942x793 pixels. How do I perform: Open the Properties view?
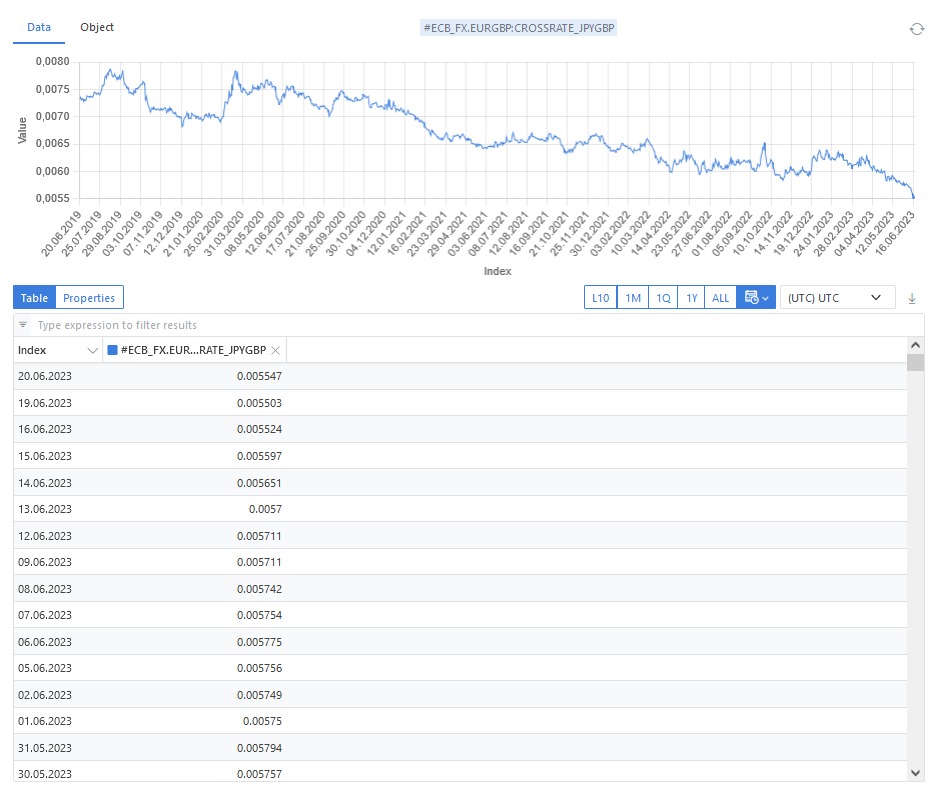click(89, 298)
